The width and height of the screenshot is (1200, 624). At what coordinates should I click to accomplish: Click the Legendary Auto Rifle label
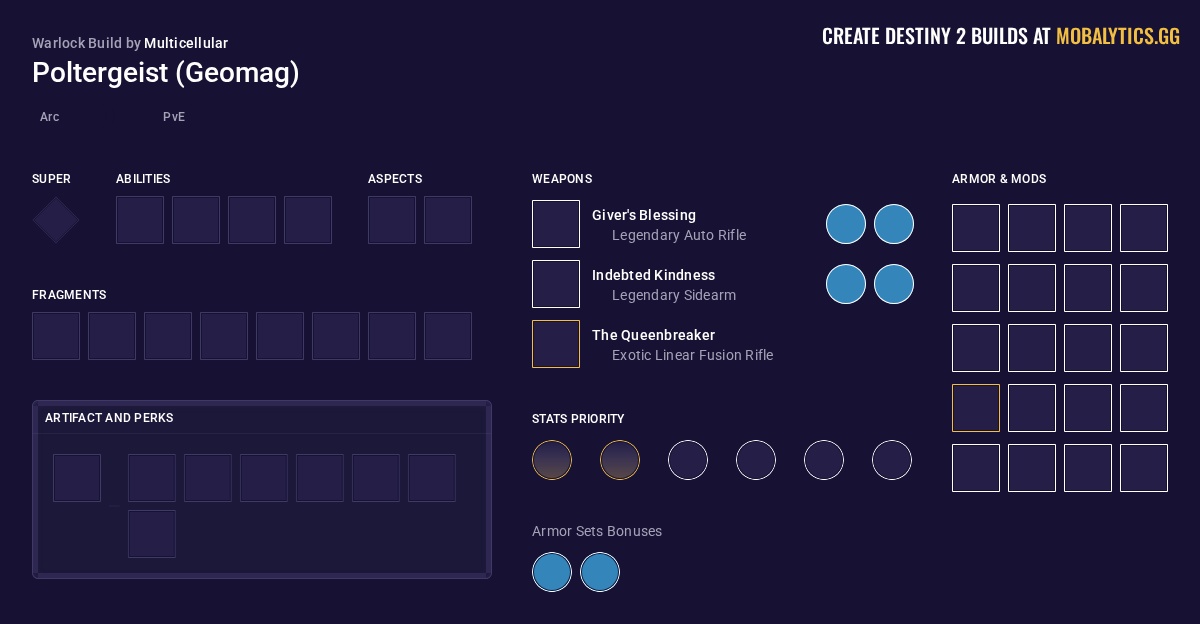click(679, 235)
